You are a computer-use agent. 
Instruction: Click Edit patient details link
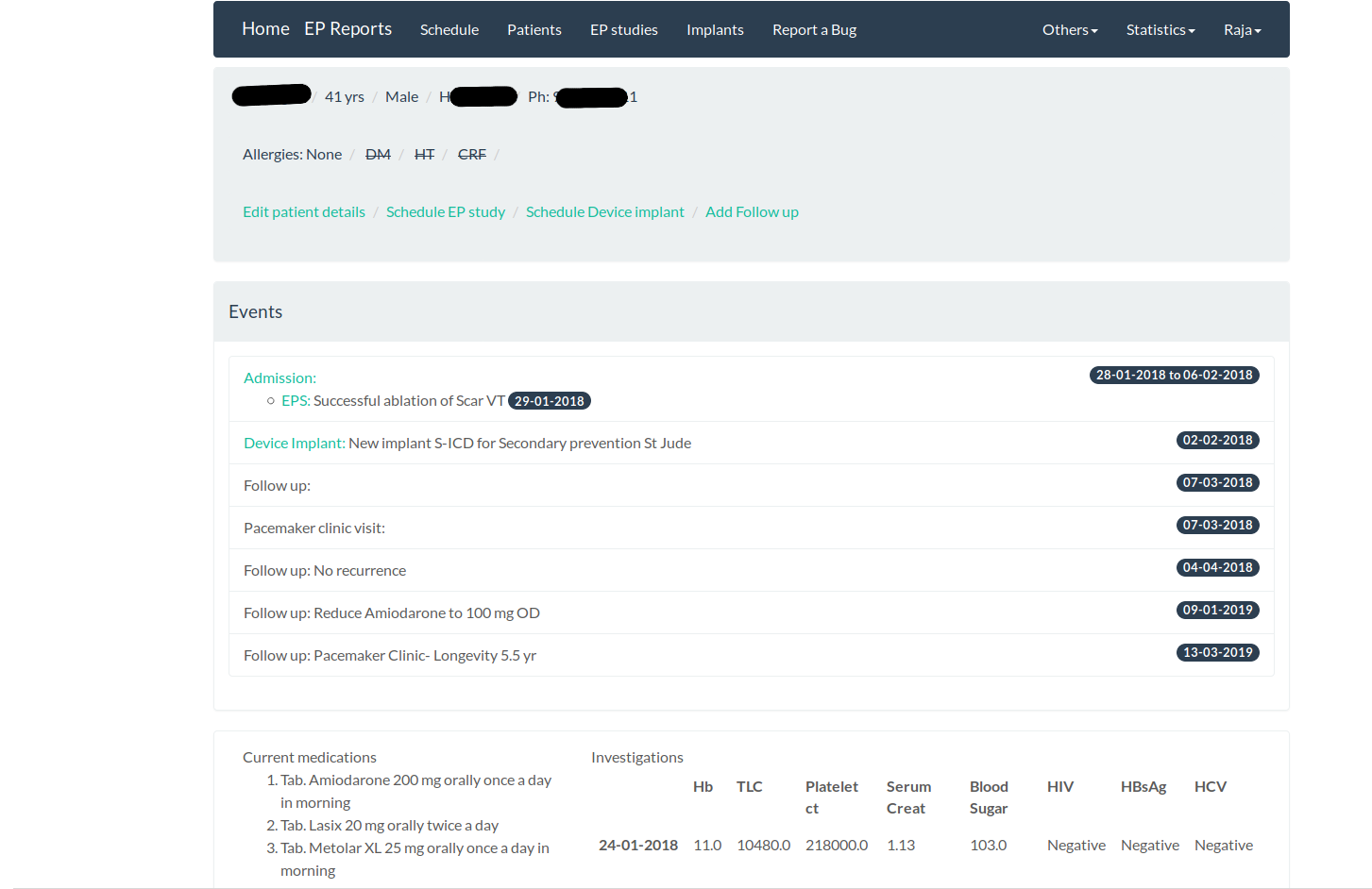tap(304, 212)
